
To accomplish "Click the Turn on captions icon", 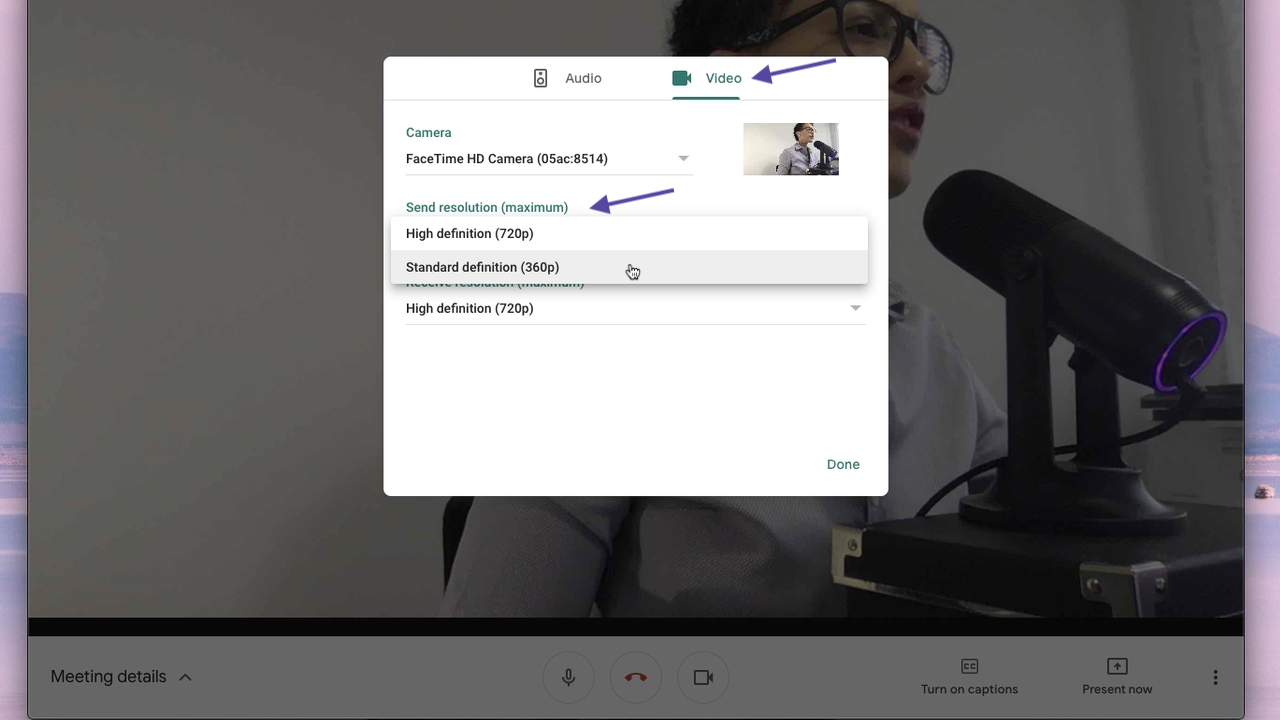I will pos(968,665).
